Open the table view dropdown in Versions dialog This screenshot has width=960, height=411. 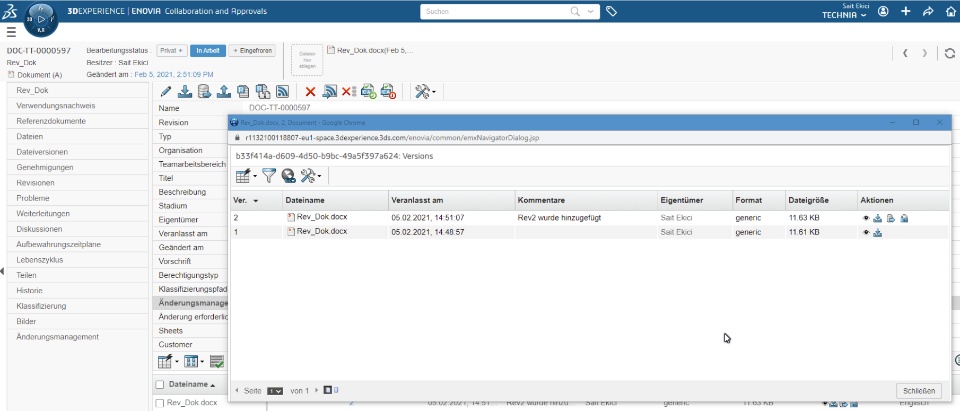pos(246,176)
